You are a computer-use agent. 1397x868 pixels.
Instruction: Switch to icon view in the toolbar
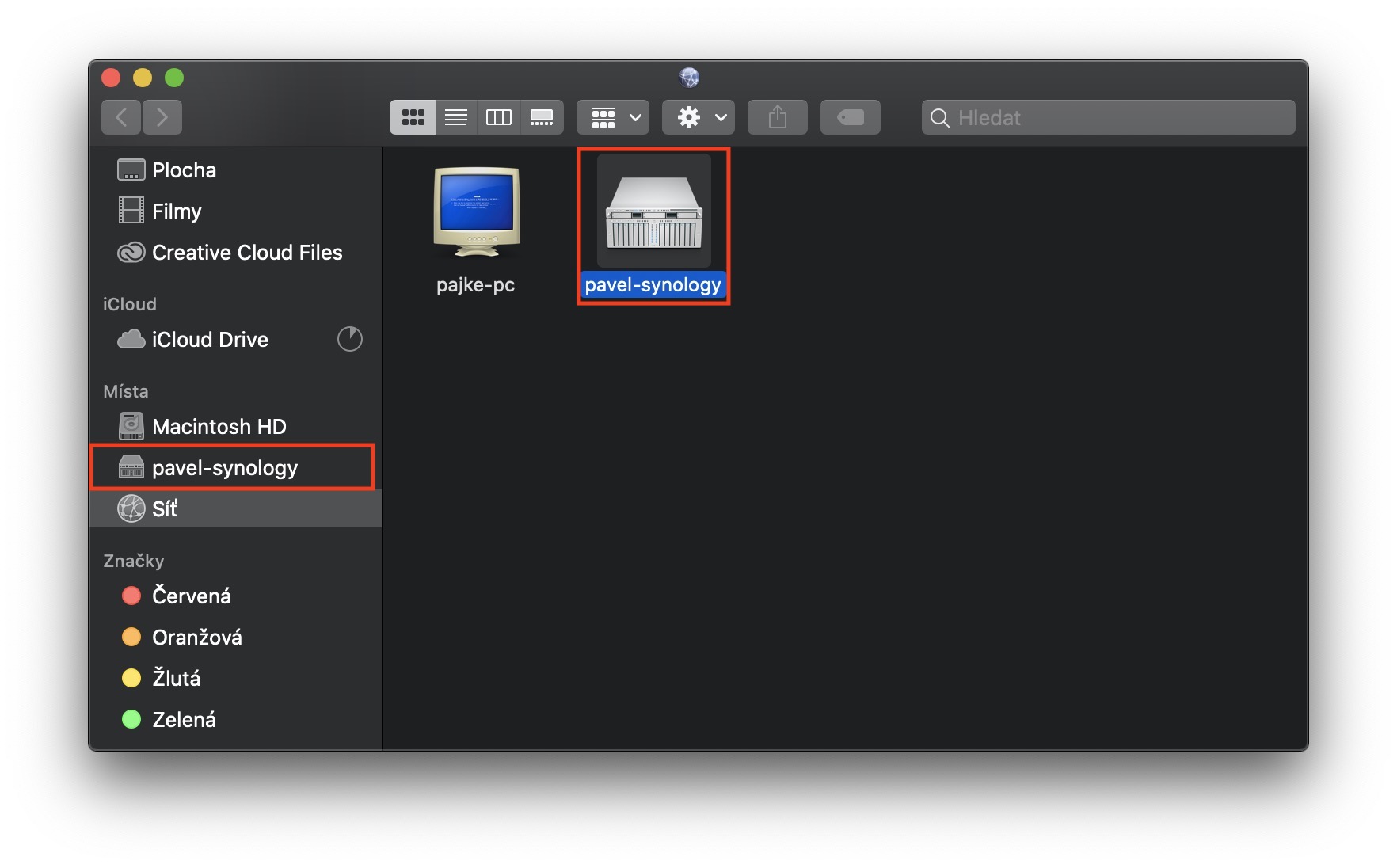click(412, 116)
